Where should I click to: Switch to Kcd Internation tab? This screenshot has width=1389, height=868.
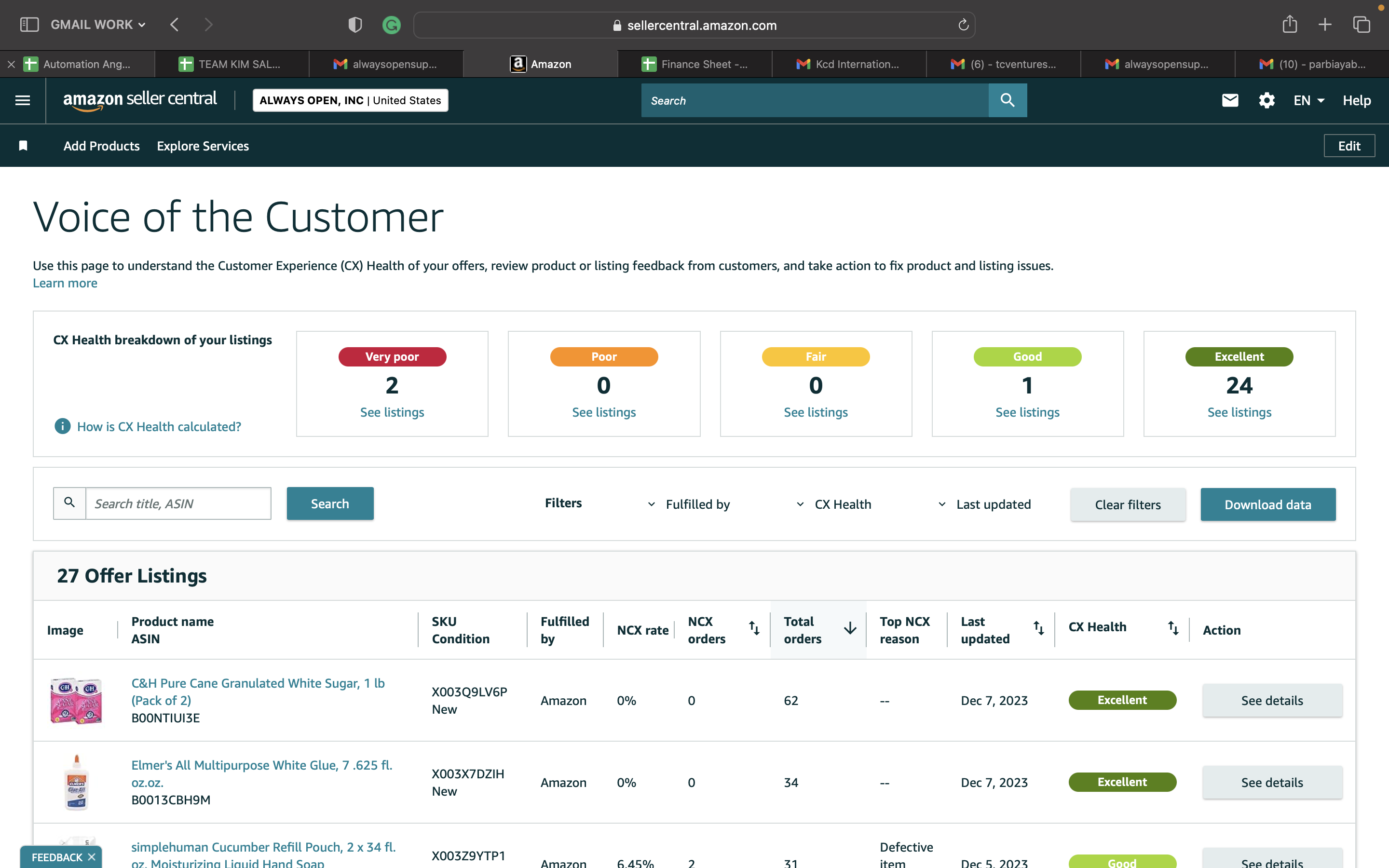coord(849,64)
